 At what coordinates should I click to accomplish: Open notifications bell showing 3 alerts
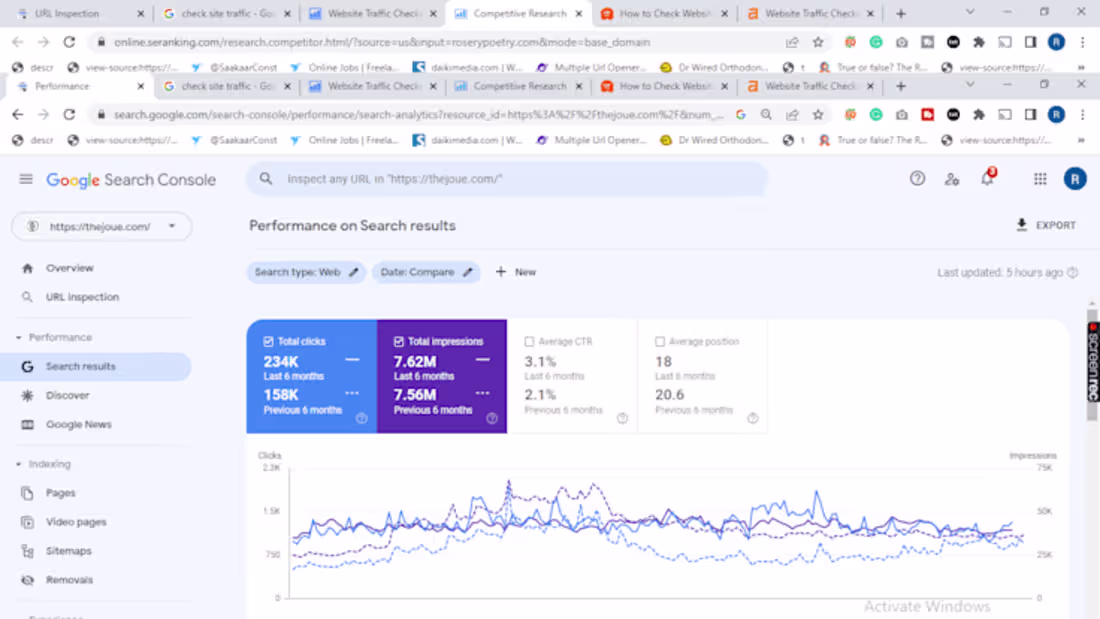987,178
